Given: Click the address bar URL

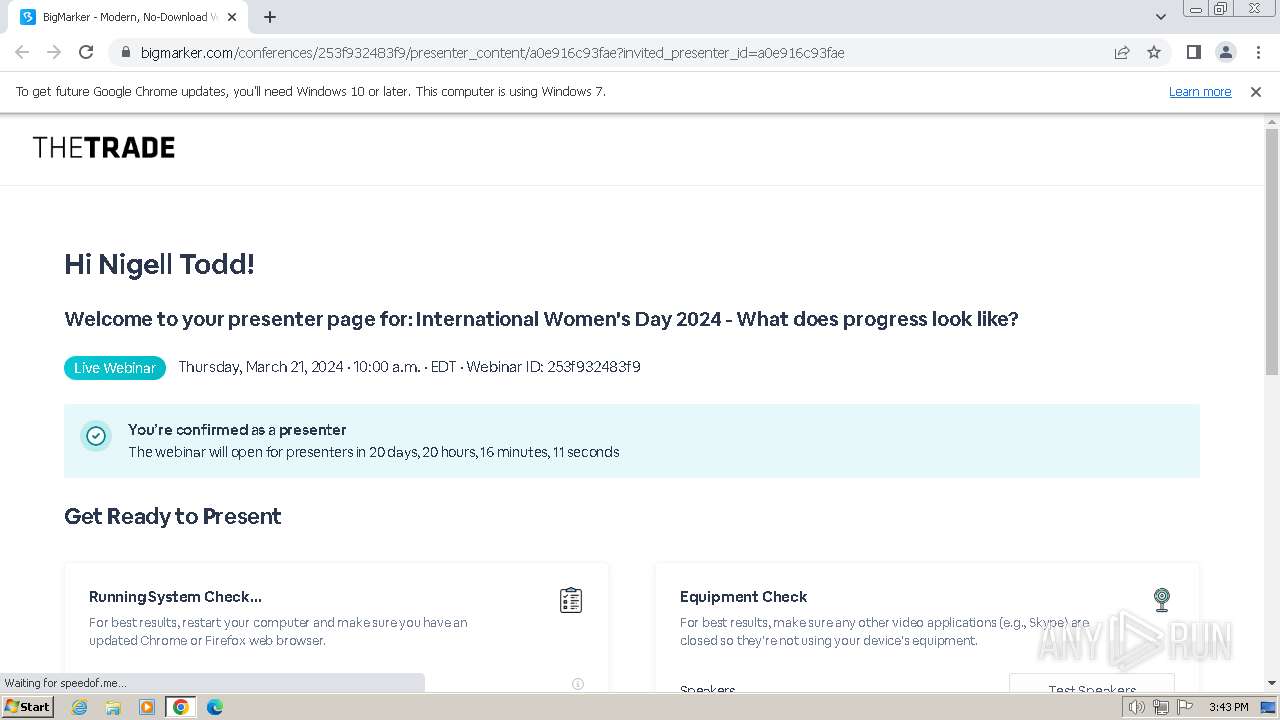Looking at the screenshot, I should pyautogui.click(x=492, y=52).
